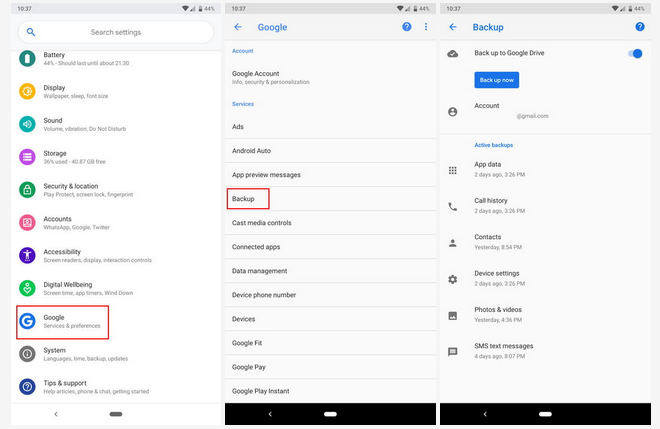The width and height of the screenshot is (660, 429).
Task: Open the Devices entry
Action: pyautogui.click(x=330, y=319)
